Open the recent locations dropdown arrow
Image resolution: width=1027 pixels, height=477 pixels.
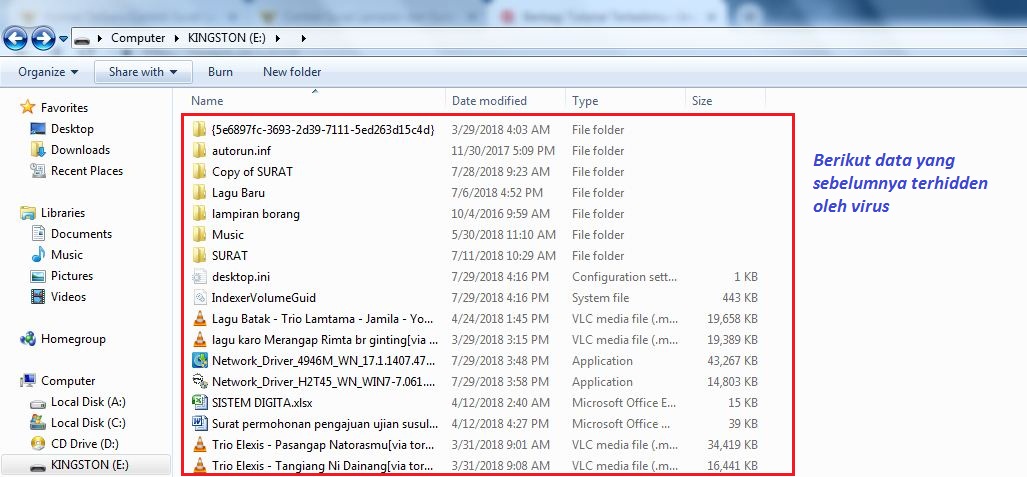(63, 39)
